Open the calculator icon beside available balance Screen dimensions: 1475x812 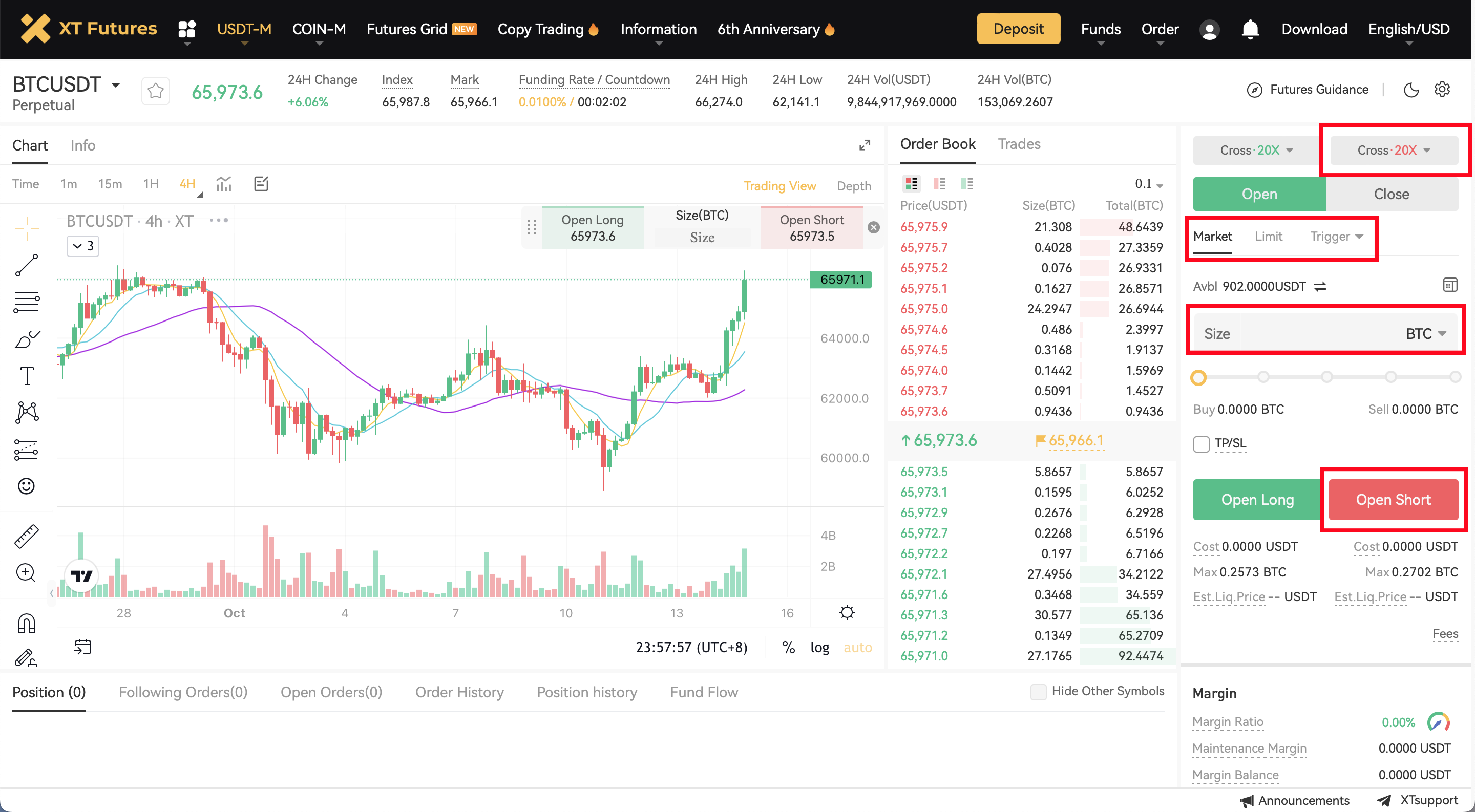pos(1449,285)
